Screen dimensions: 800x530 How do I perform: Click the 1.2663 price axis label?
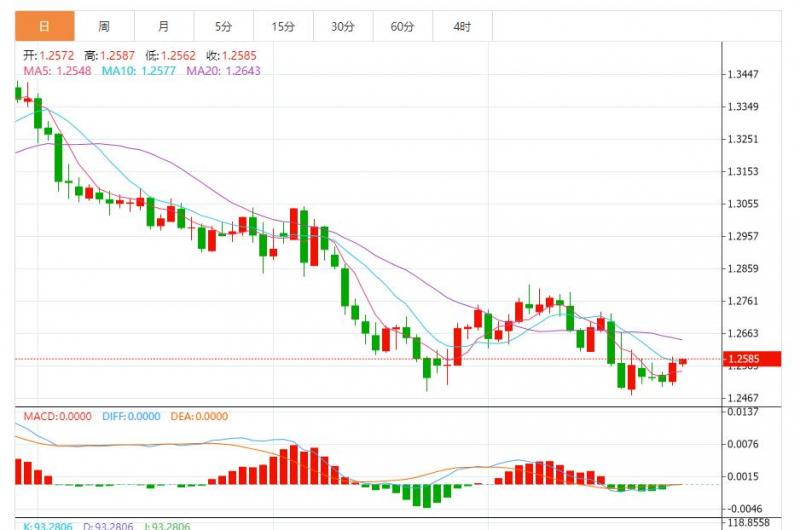(x=743, y=333)
